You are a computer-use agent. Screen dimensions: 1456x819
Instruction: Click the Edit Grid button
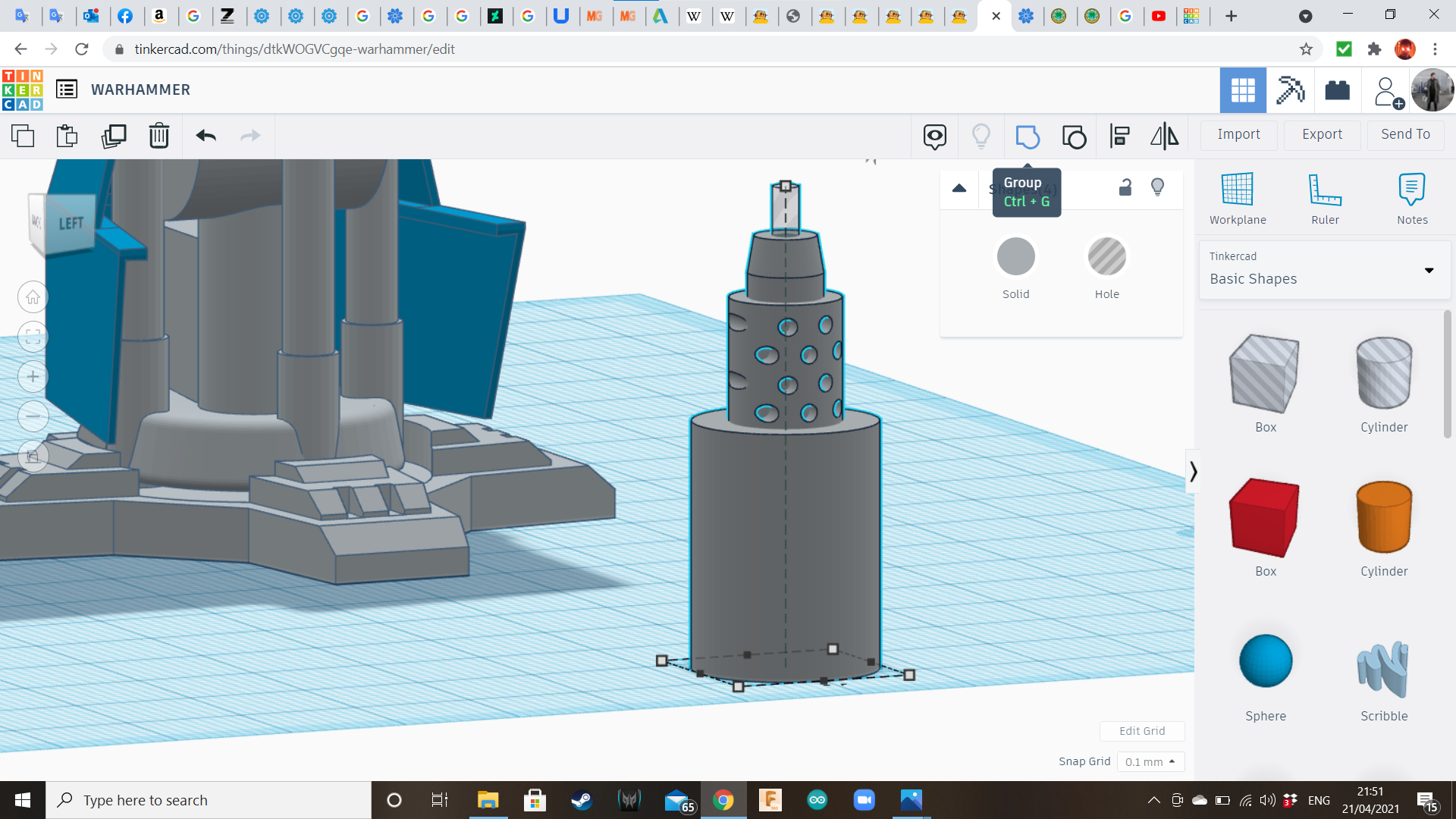(1141, 731)
